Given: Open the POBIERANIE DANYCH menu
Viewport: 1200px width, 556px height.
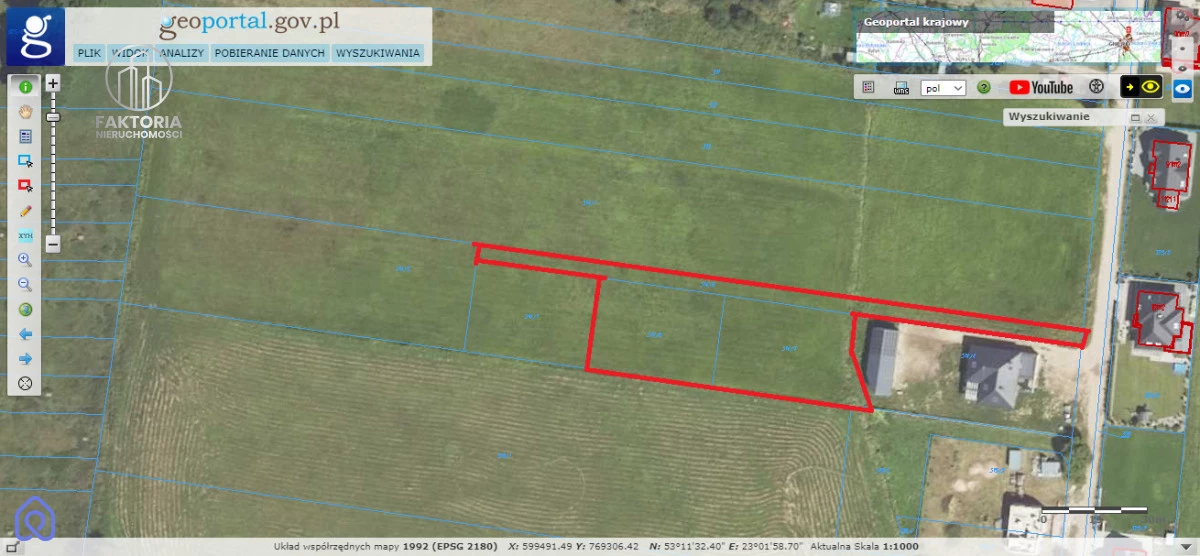Looking at the screenshot, I should coord(269,53).
